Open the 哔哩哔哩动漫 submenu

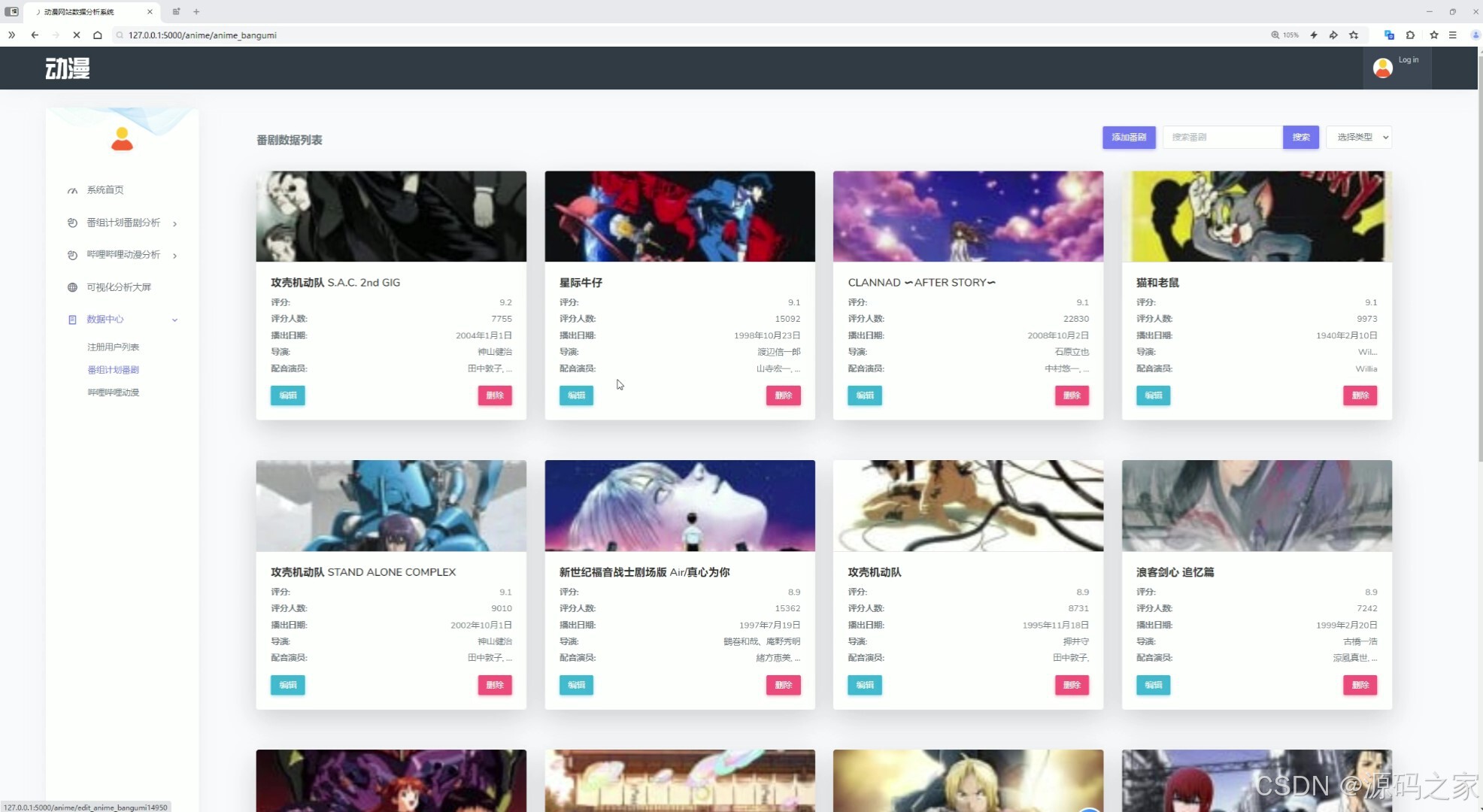114,392
